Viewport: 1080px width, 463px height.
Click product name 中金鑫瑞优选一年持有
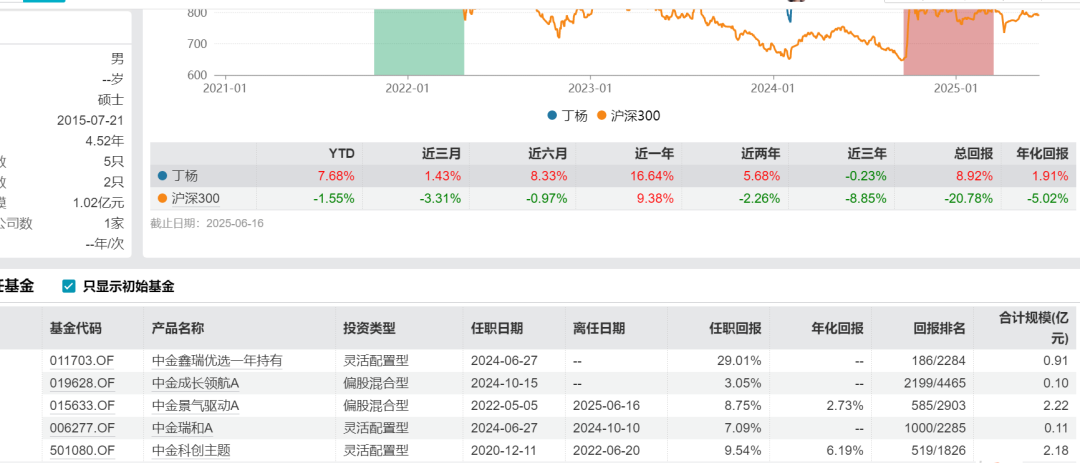(x=217, y=360)
